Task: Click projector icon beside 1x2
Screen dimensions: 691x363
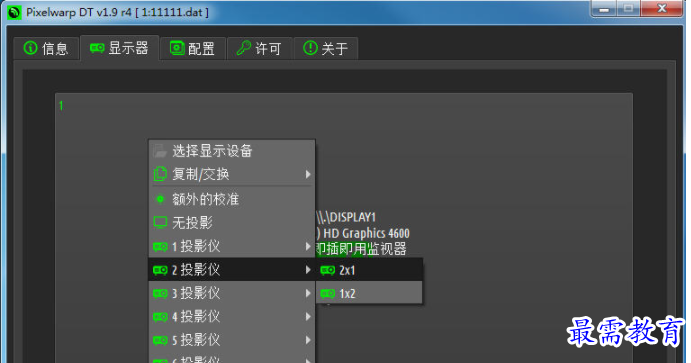Action: tap(327, 293)
